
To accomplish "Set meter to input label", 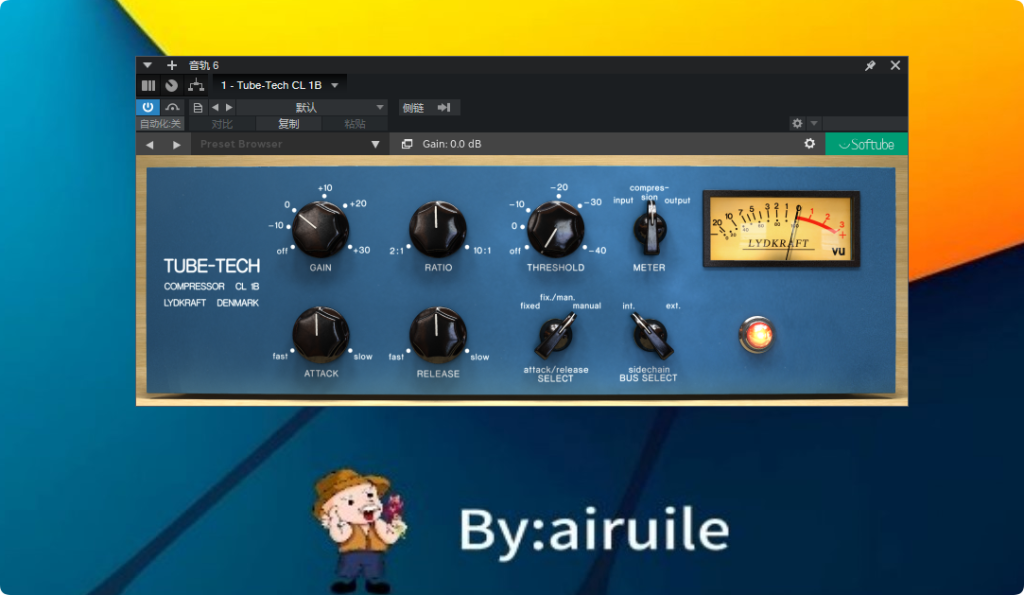I will pyautogui.click(x=623, y=201).
